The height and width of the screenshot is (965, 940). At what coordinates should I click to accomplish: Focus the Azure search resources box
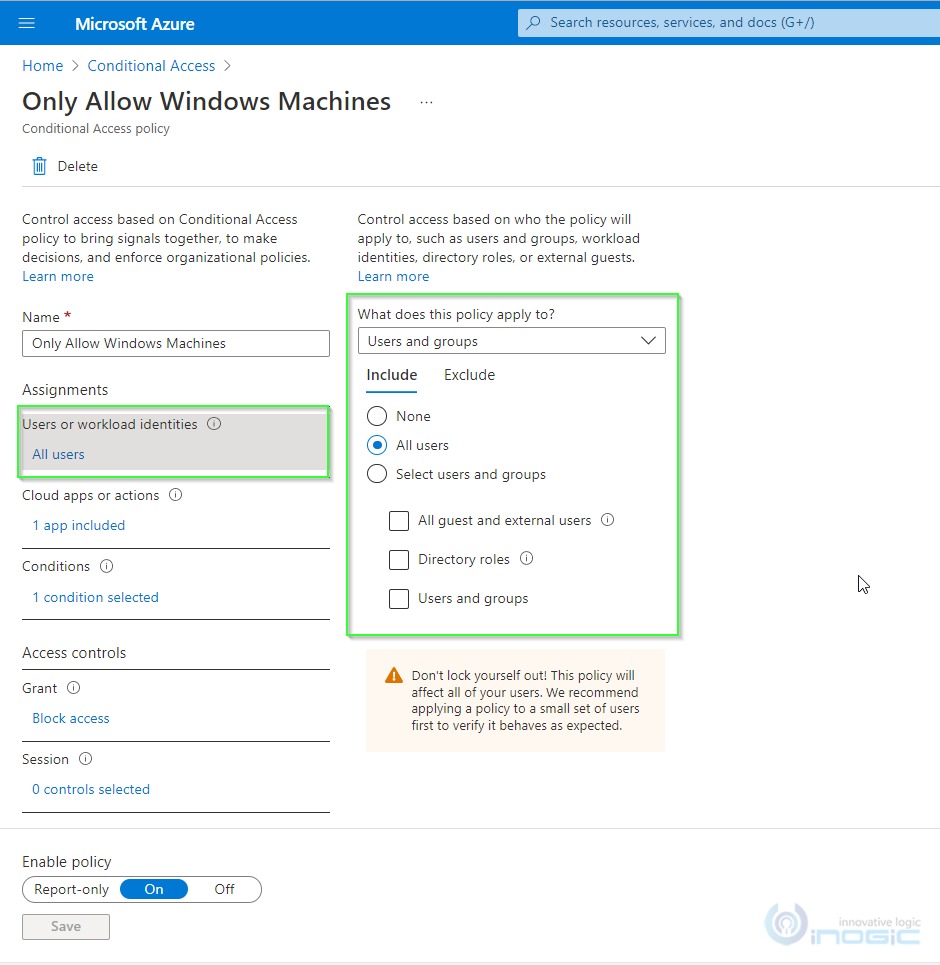(x=729, y=23)
